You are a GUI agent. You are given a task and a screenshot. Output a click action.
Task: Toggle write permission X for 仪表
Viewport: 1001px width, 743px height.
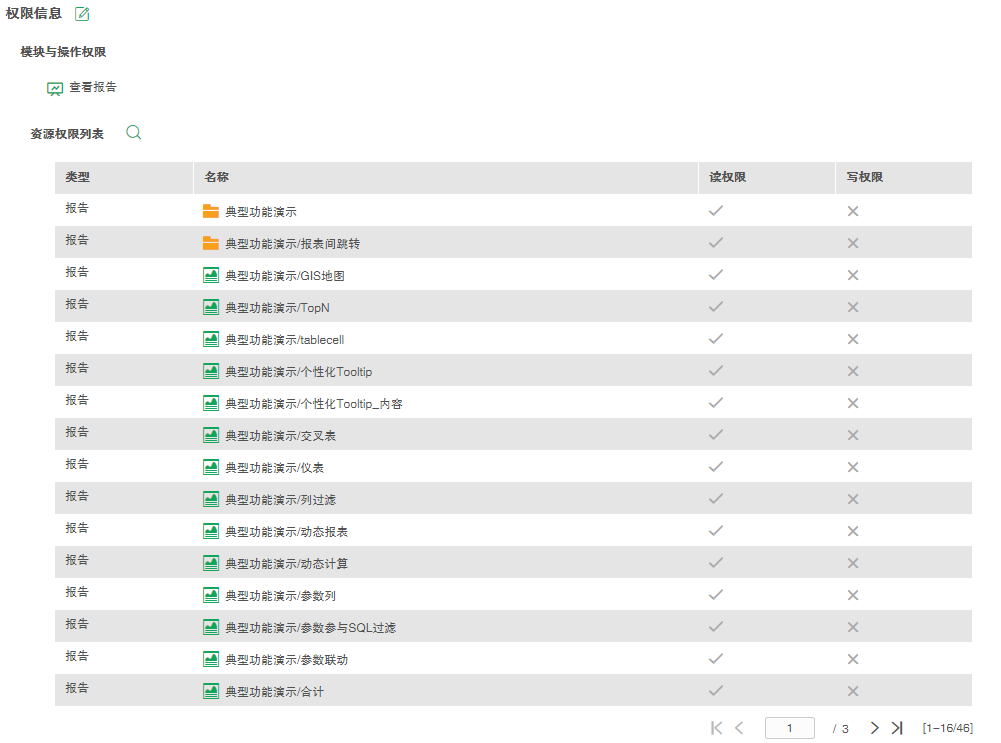tap(853, 467)
